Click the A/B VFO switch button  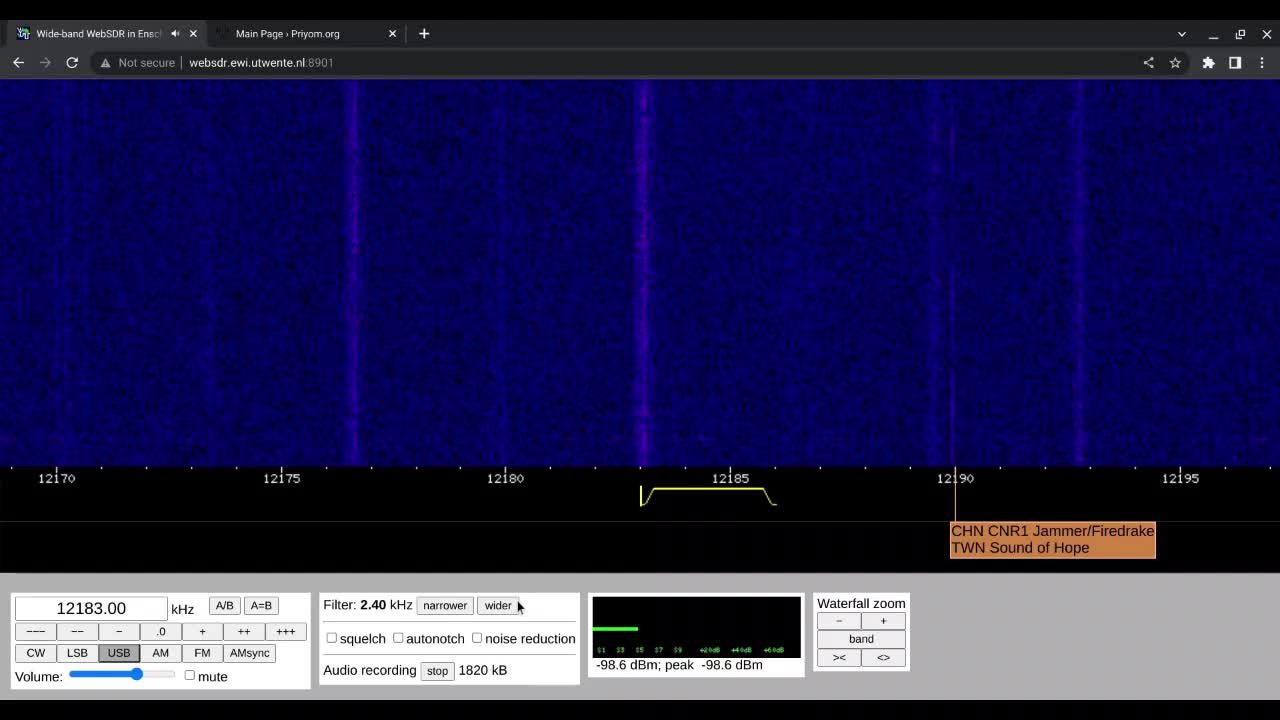(x=224, y=606)
